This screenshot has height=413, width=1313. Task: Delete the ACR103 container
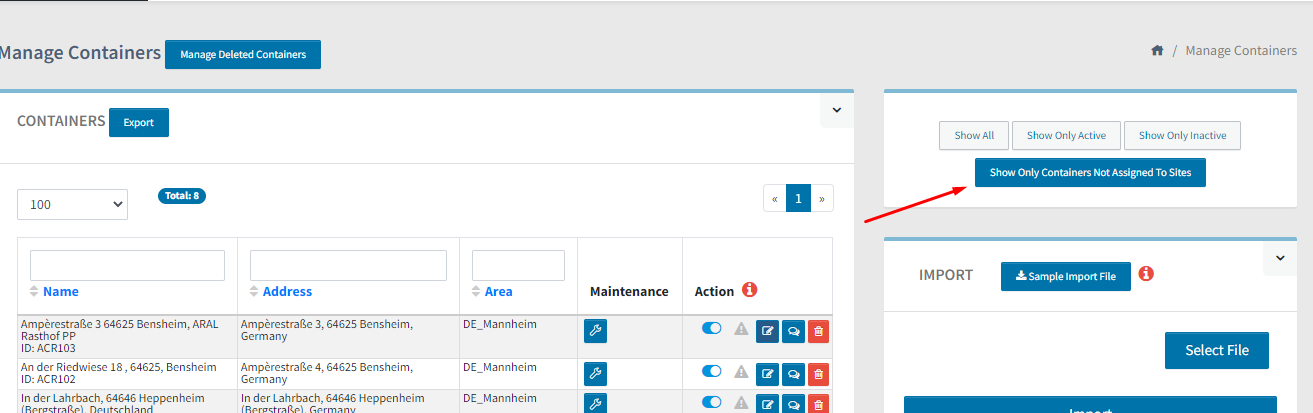click(818, 331)
